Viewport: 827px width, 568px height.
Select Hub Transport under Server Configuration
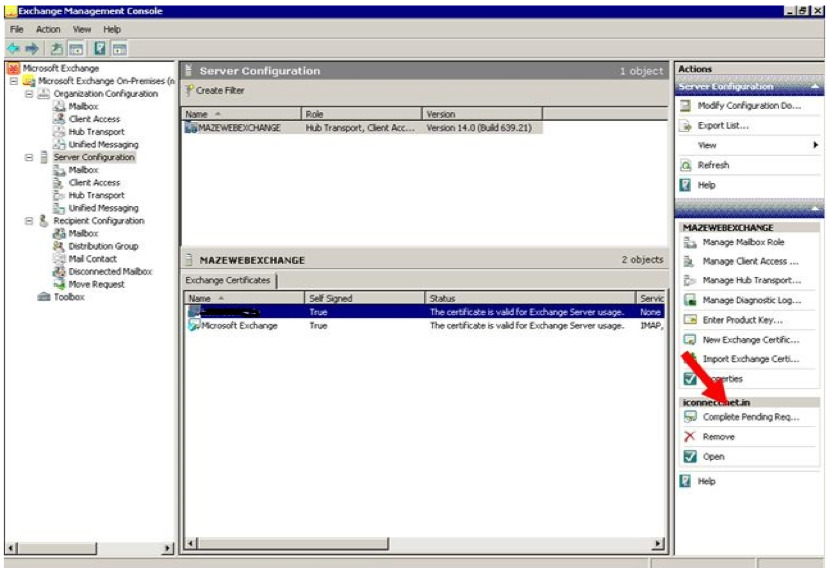click(x=96, y=195)
